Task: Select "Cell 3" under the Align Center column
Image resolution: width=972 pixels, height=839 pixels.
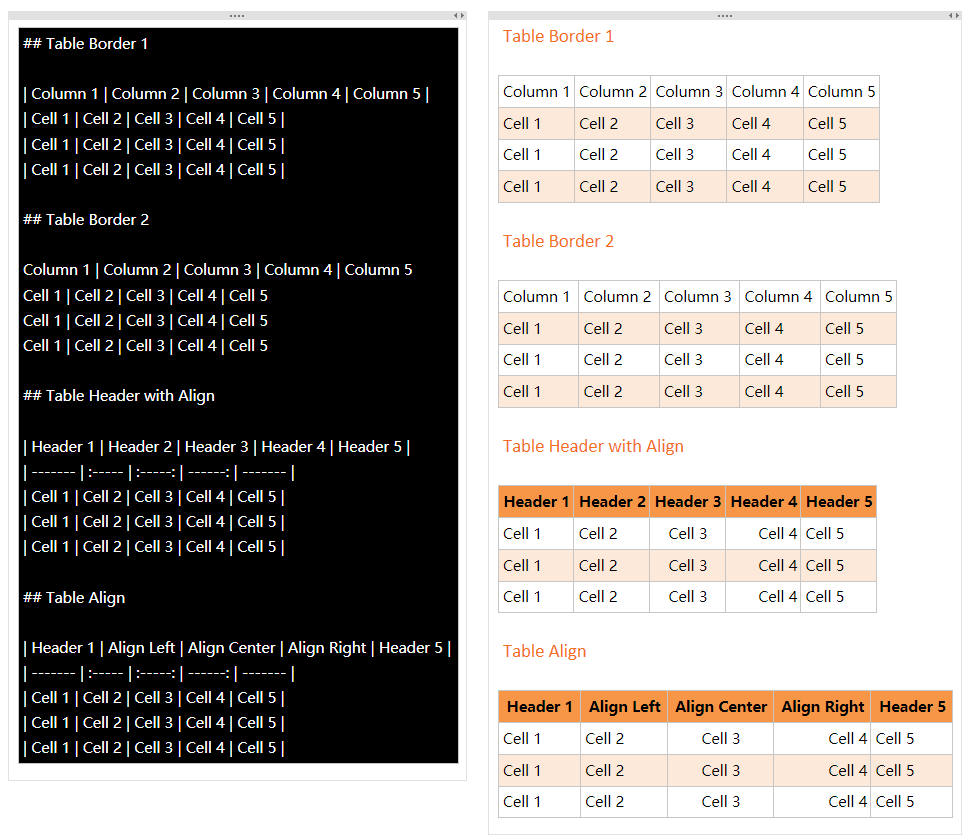Action: [720, 738]
